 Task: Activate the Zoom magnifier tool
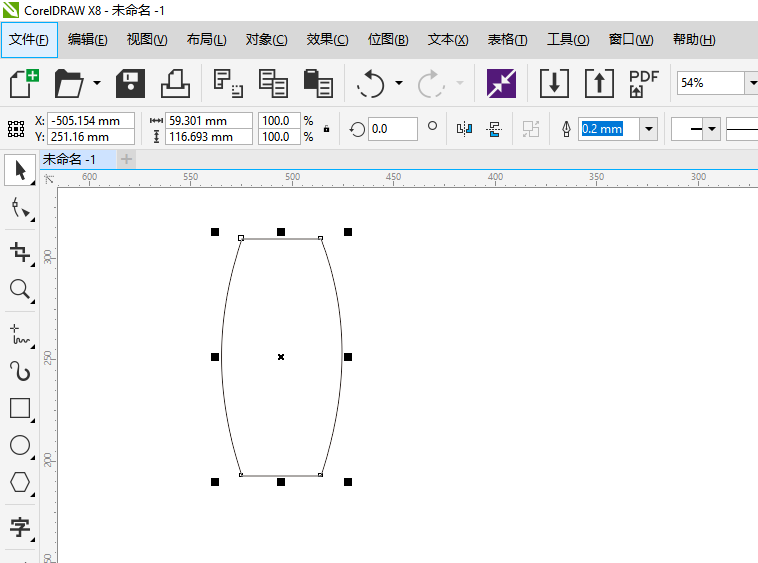coord(19,290)
